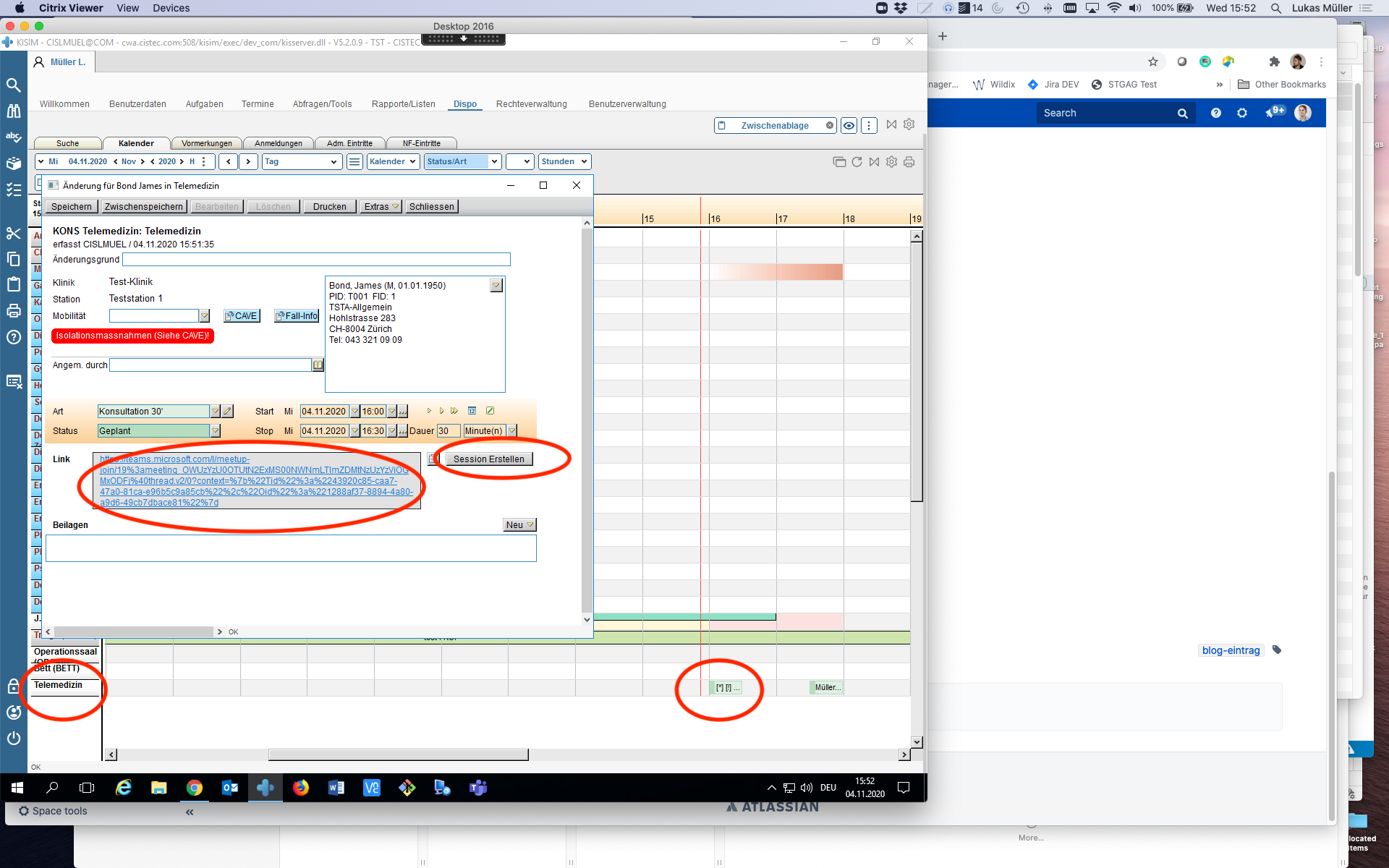Toggle the list view hamburger button
Image resolution: width=1389 pixels, height=868 pixels.
354,162
